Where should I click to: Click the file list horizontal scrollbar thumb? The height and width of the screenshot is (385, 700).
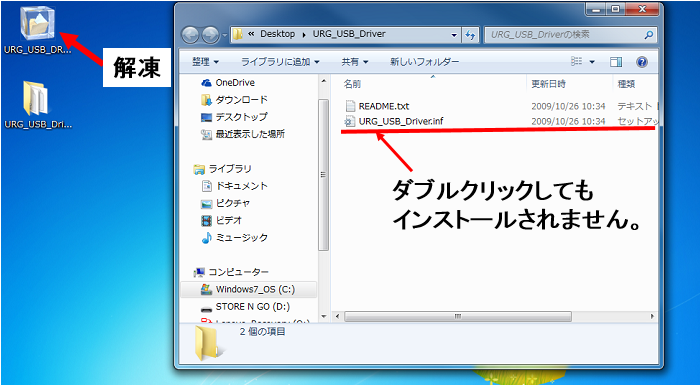(458, 316)
